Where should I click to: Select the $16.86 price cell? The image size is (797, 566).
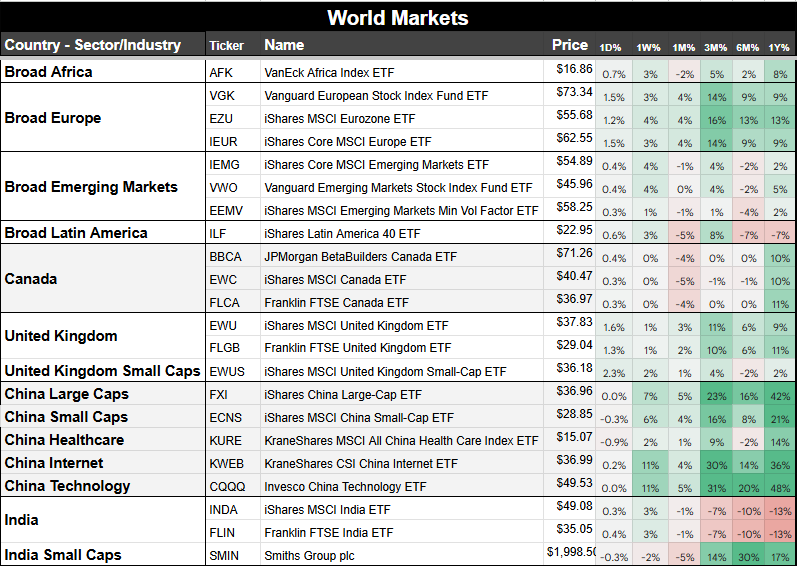[569, 71]
